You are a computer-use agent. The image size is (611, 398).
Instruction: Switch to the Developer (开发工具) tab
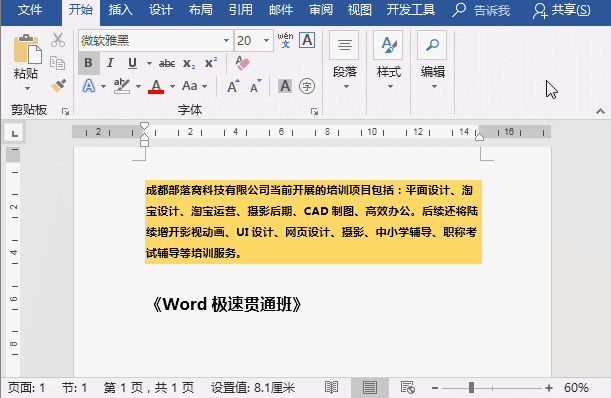point(411,10)
